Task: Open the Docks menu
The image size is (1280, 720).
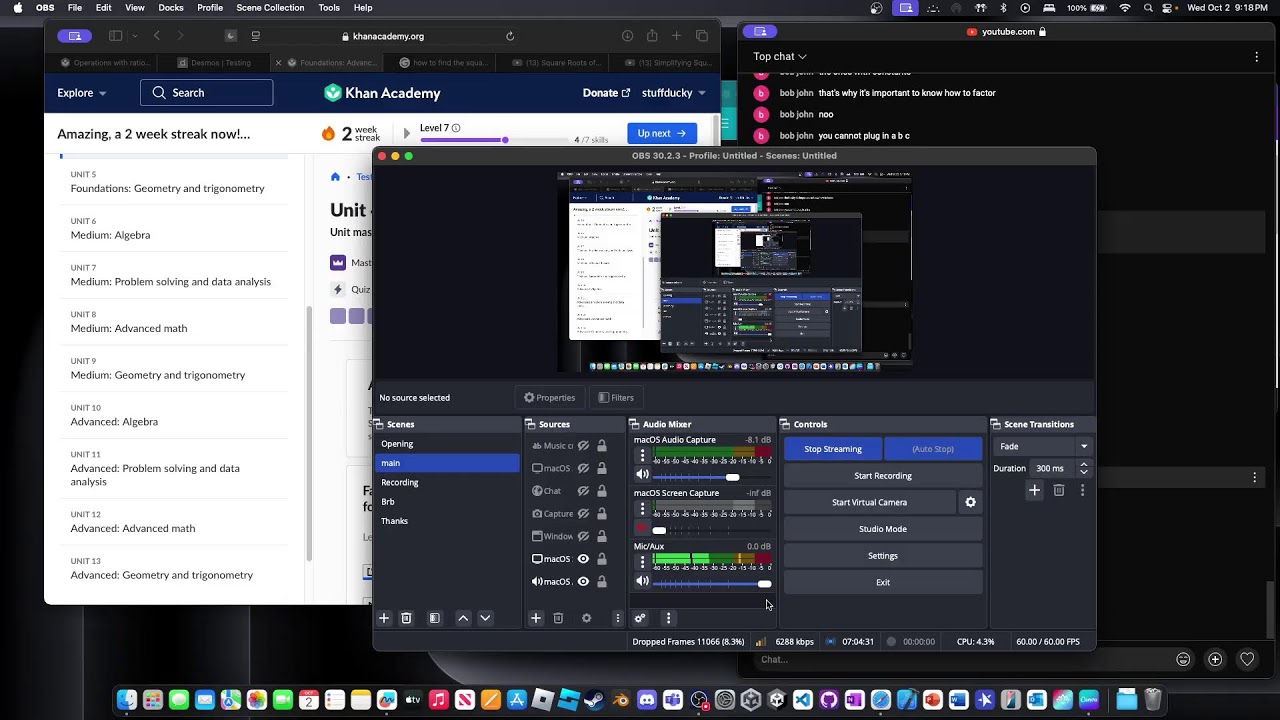Action: click(171, 8)
